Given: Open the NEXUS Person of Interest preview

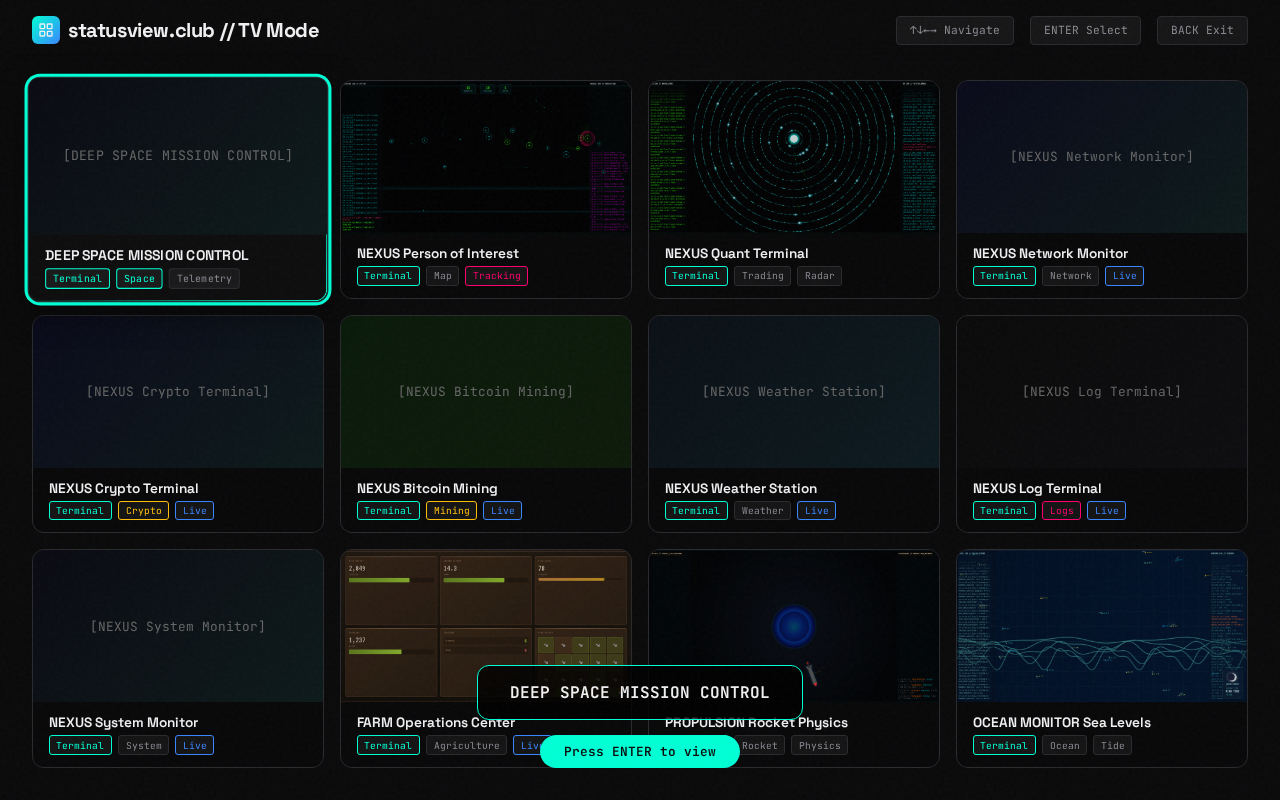Looking at the screenshot, I should coord(486,157).
